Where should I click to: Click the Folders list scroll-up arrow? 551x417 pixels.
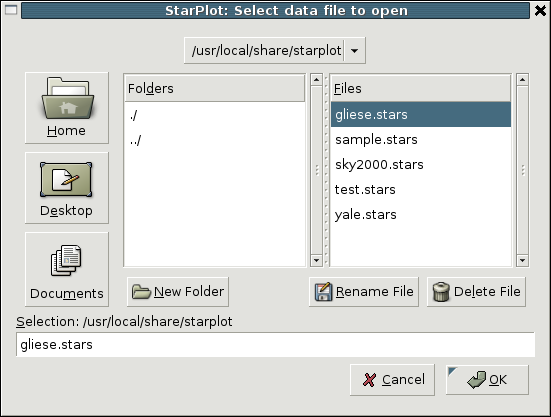[317, 80]
